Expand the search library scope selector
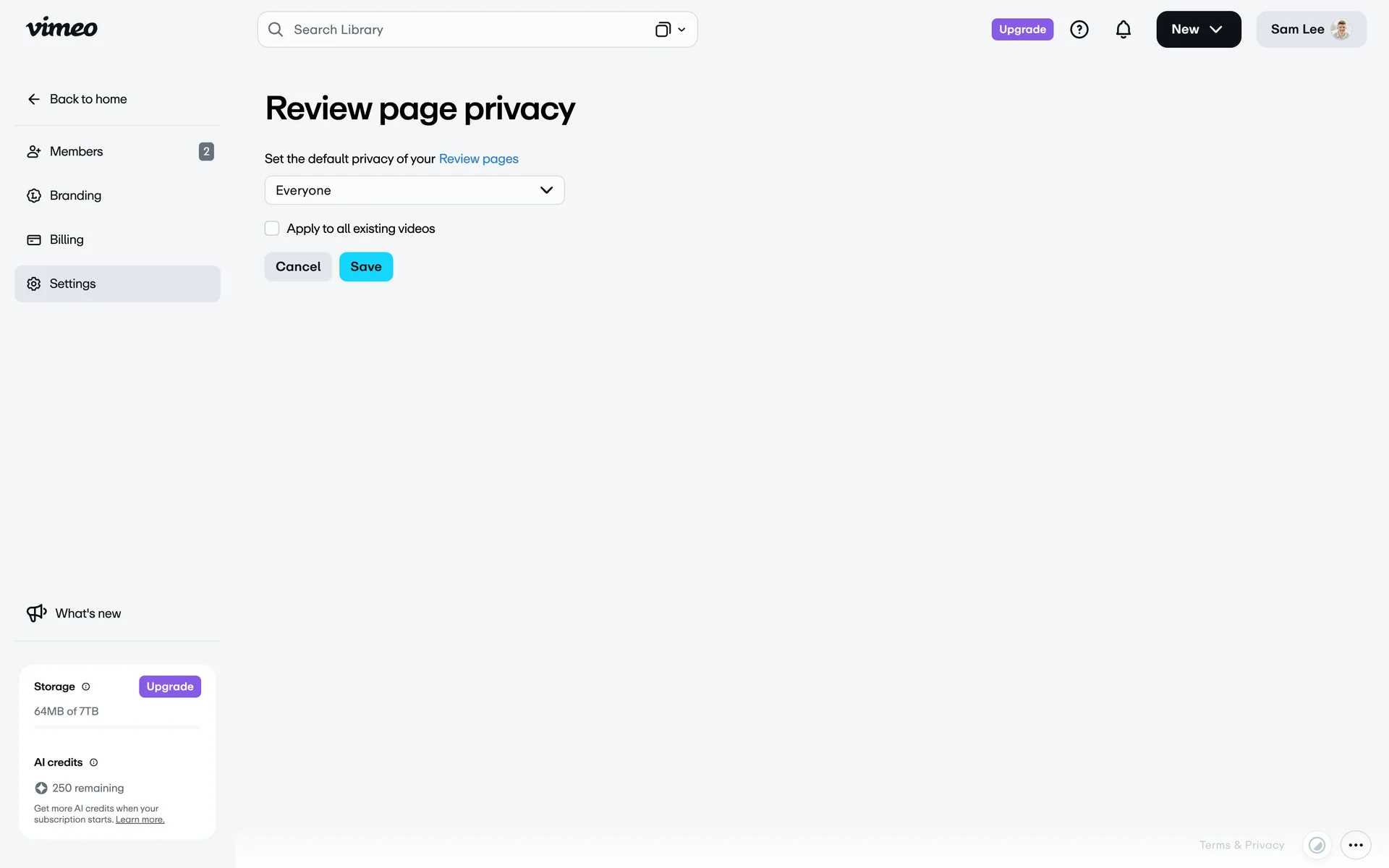Image resolution: width=1389 pixels, height=868 pixels. pos(671,30)
